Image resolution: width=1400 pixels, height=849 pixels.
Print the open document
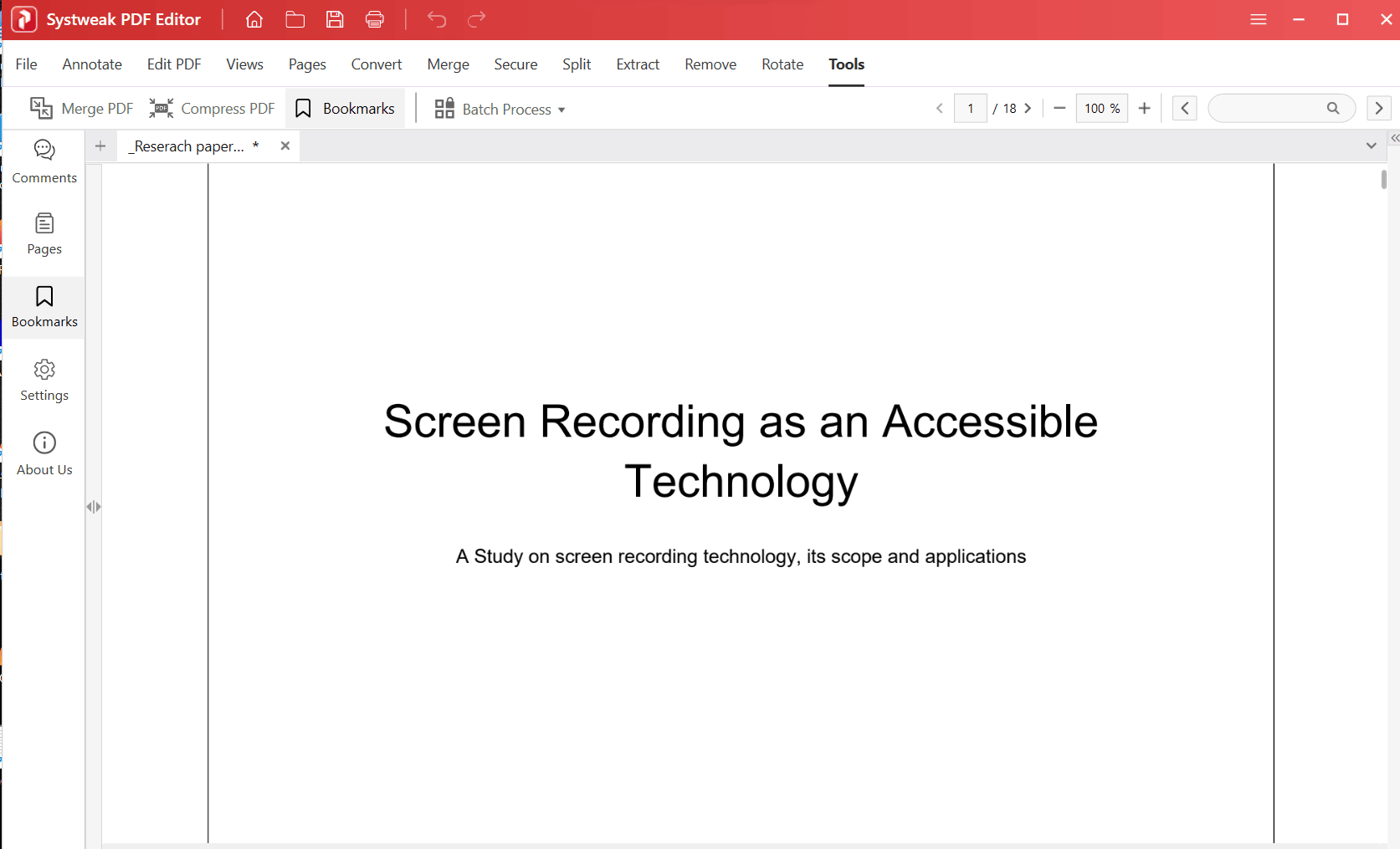click(374, 19)
